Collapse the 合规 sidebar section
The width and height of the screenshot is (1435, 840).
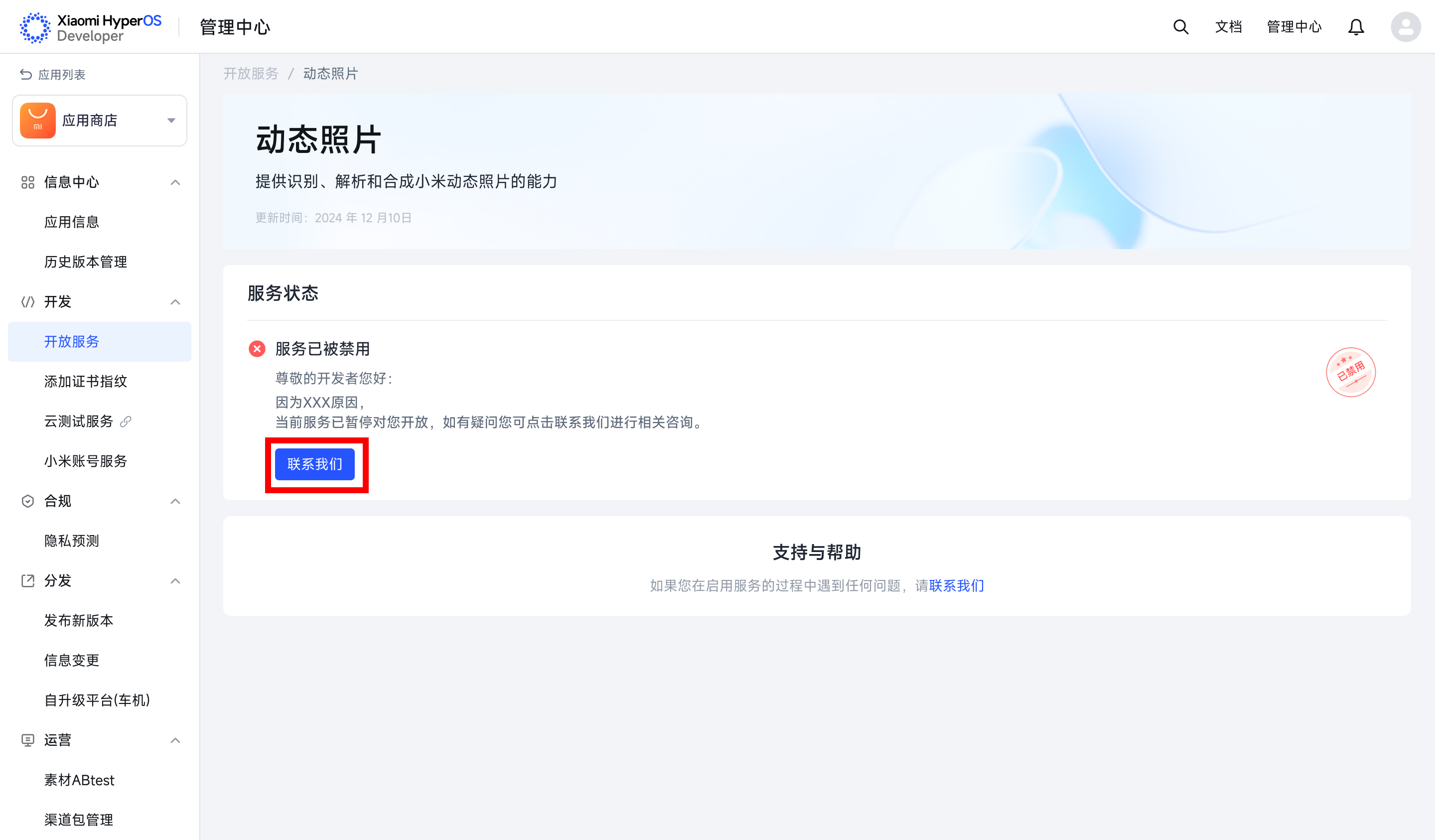(175, 501)
